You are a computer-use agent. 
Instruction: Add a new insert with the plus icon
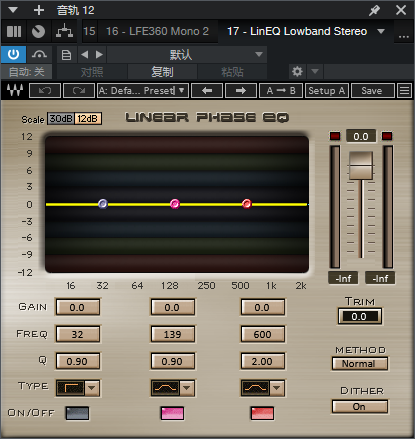39,10
